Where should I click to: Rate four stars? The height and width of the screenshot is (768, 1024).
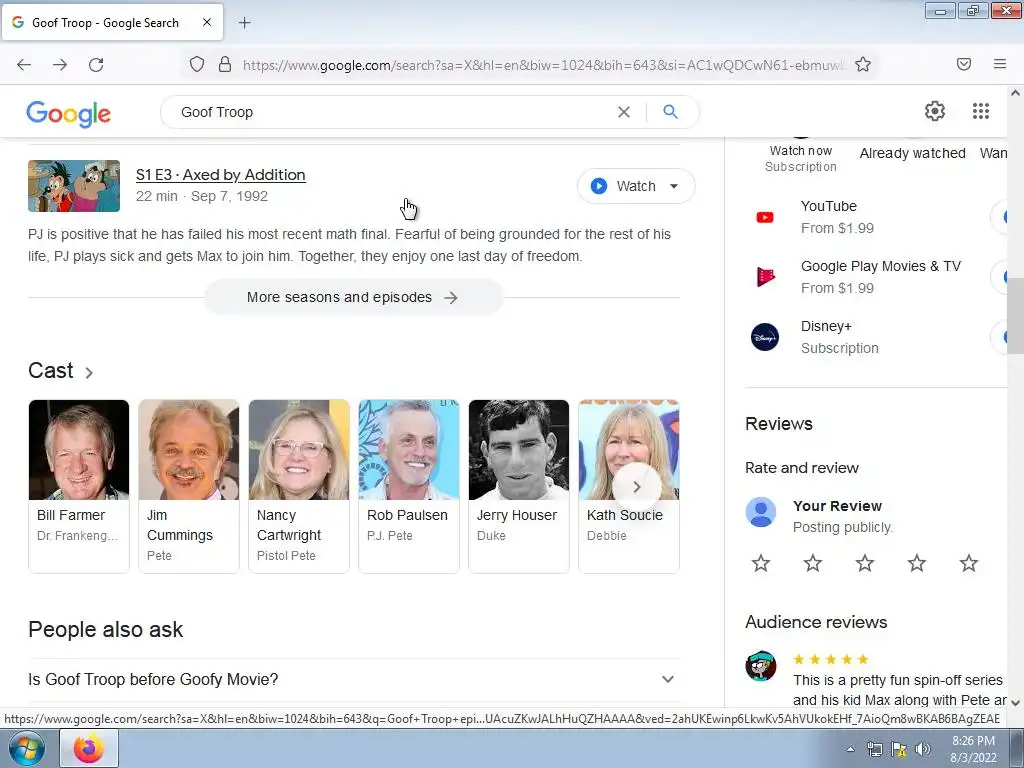tap(917, 563)
